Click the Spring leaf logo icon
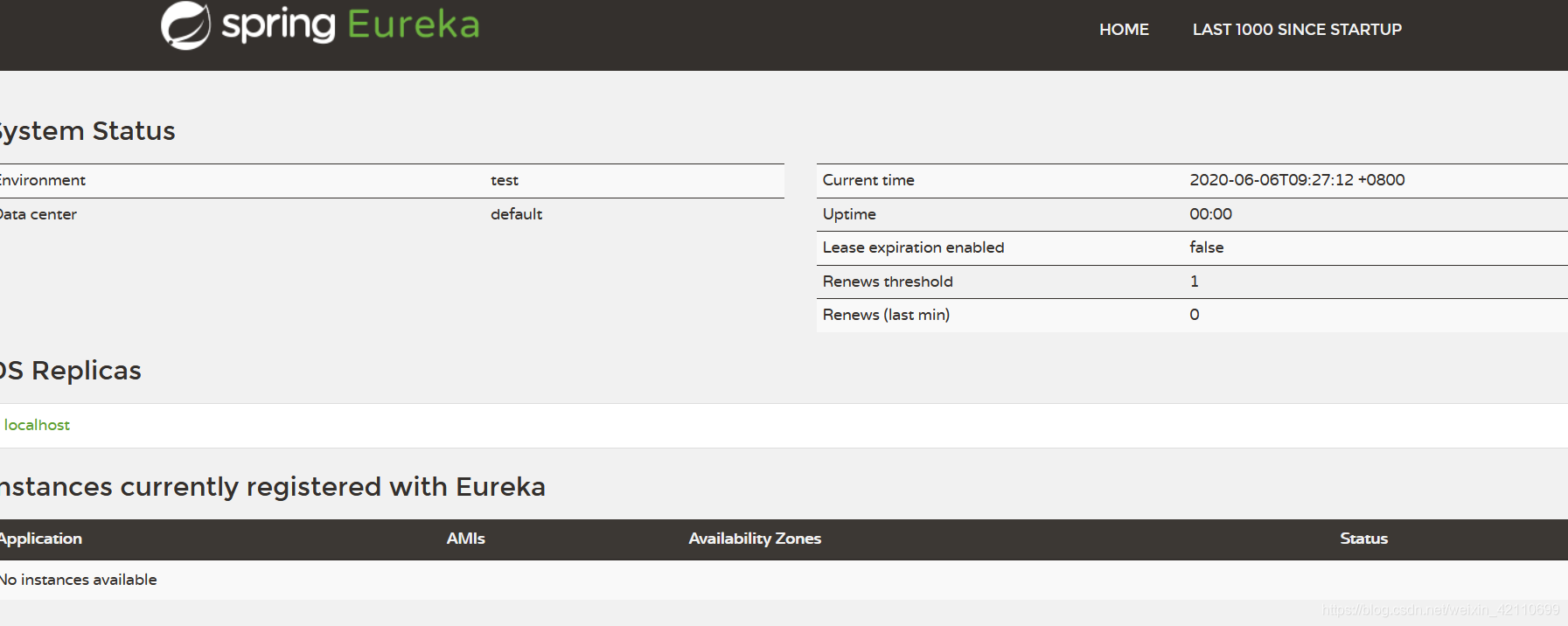 click(x=185, y=25)
